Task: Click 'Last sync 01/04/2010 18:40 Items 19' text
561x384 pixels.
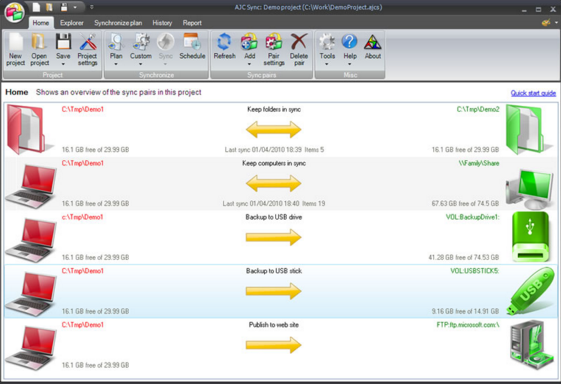Action: 274,204
